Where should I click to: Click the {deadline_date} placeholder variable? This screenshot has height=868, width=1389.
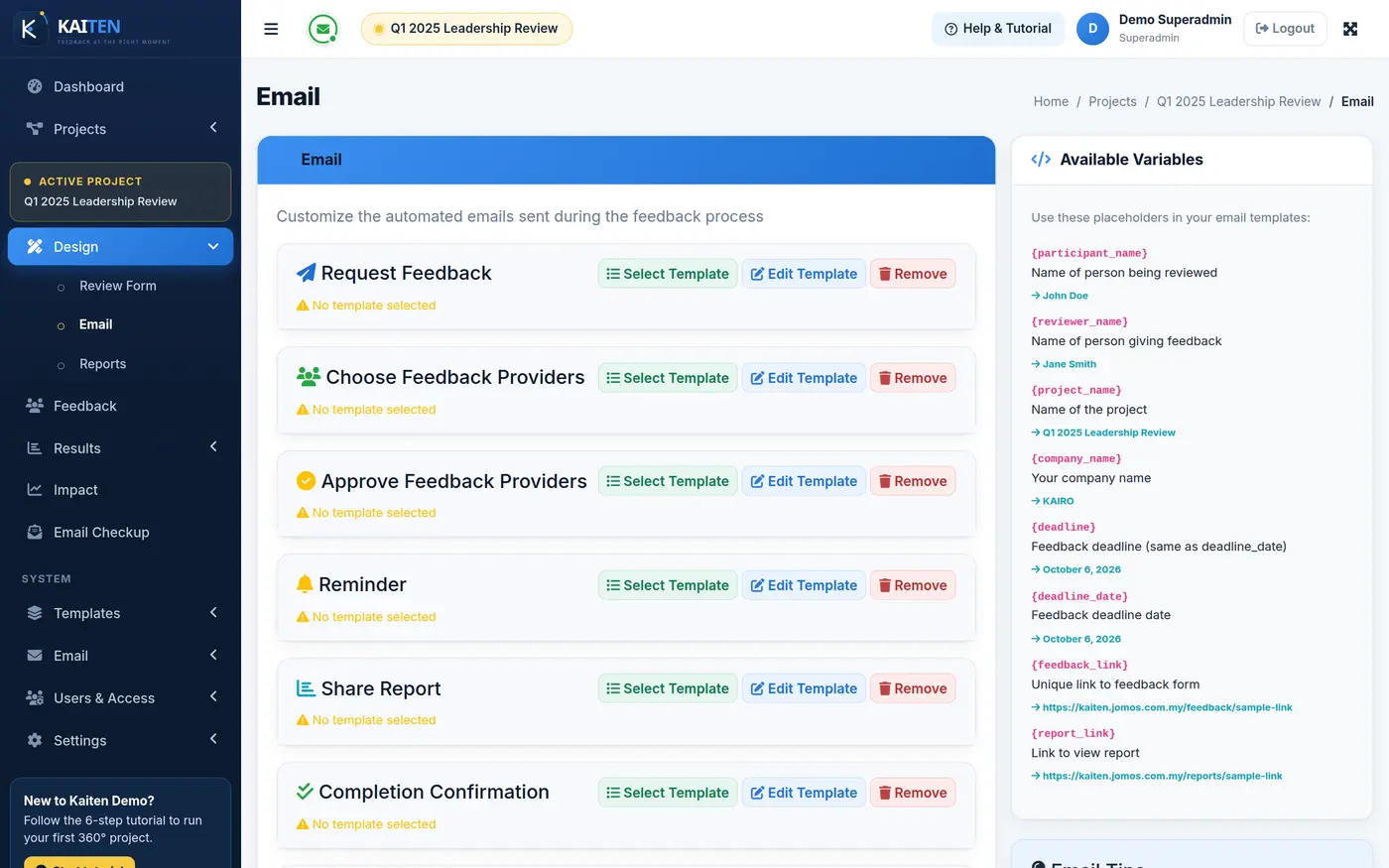[1079, 596]
